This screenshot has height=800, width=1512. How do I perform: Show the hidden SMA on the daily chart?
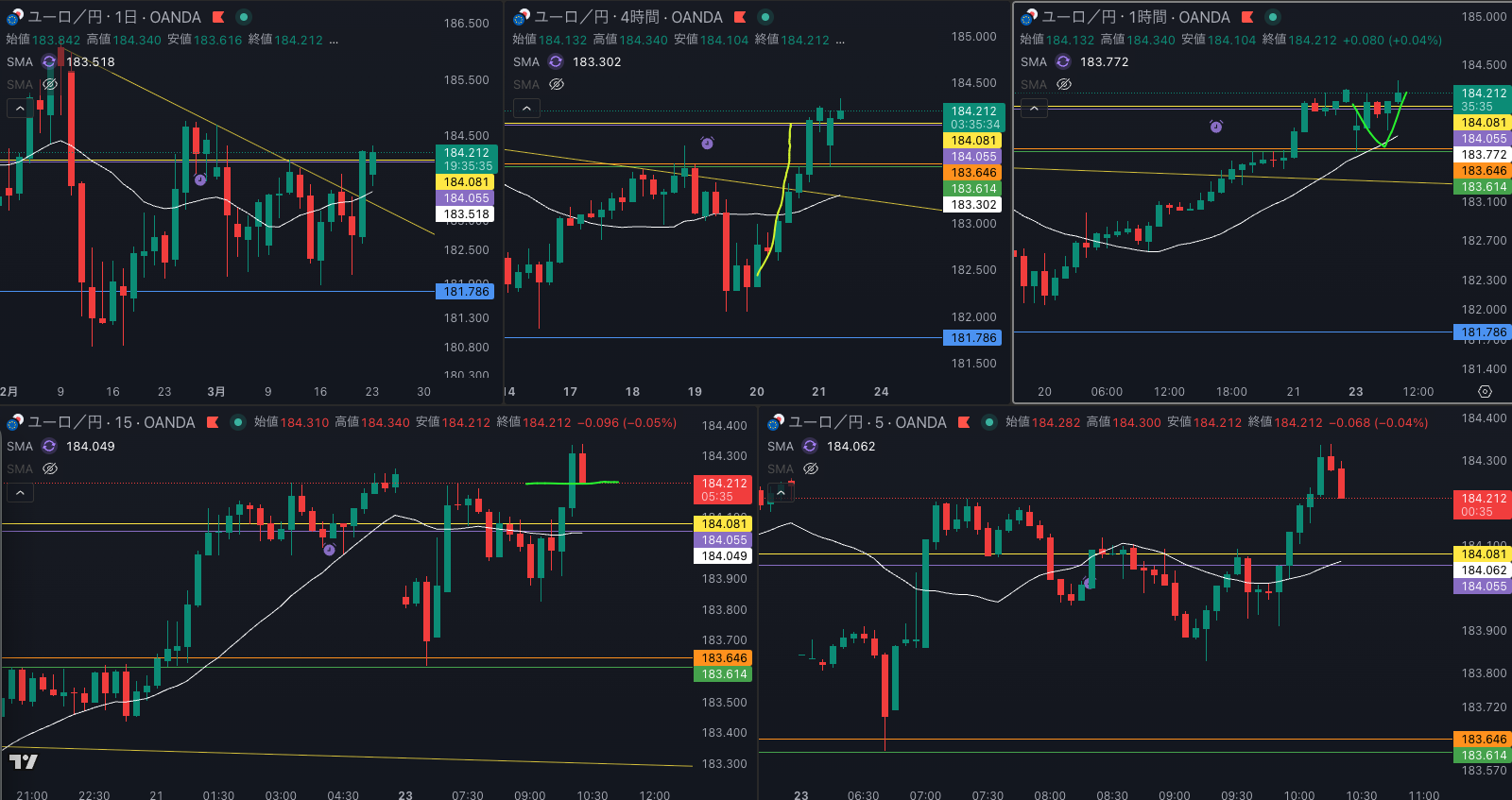[x=50, y=84]
